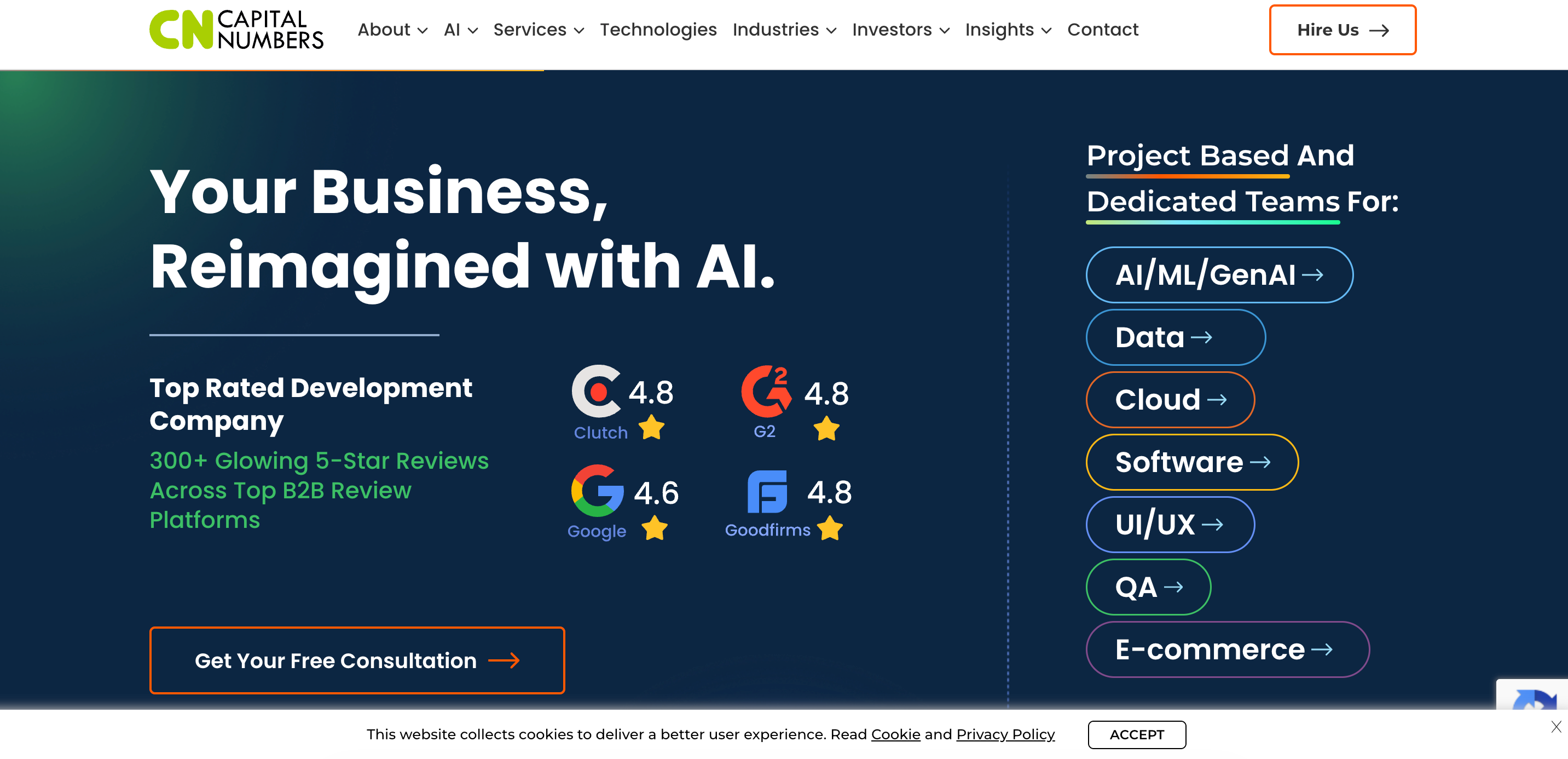This screenshot has height=759, width=1568.
Task: Open the Technologies menu item
Action: 658,29
